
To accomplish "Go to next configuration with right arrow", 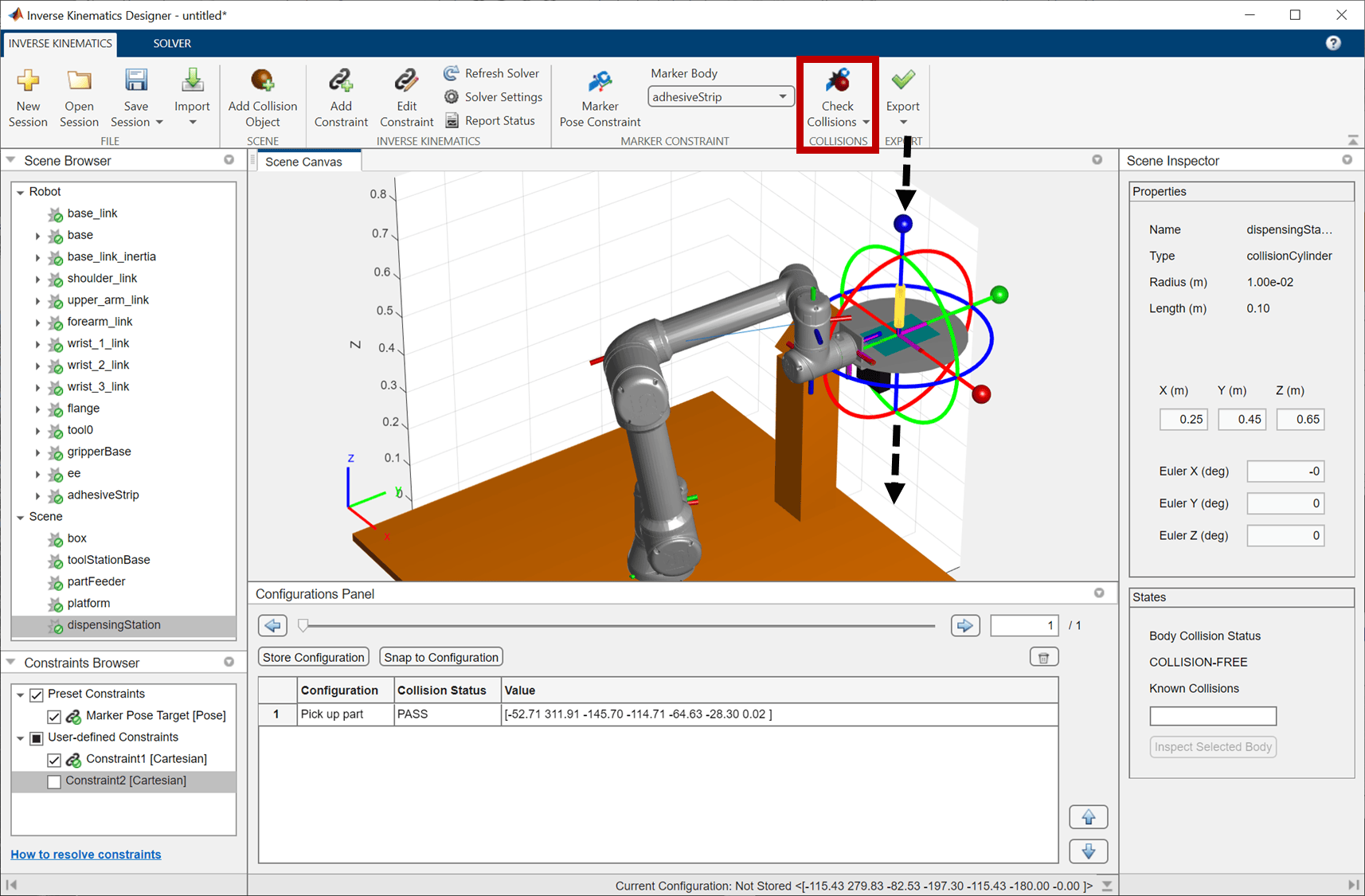I will click(x=965, y=625).
